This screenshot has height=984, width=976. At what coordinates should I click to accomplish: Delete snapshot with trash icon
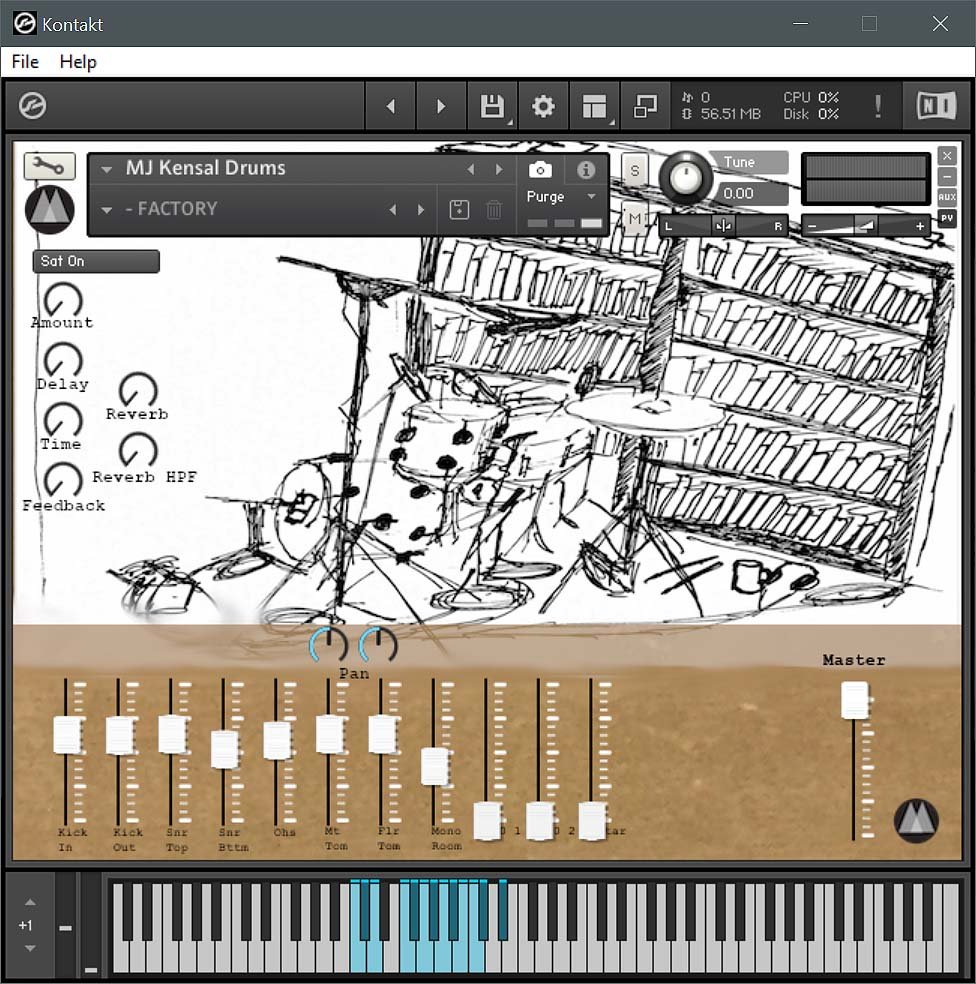coord(494,210)
